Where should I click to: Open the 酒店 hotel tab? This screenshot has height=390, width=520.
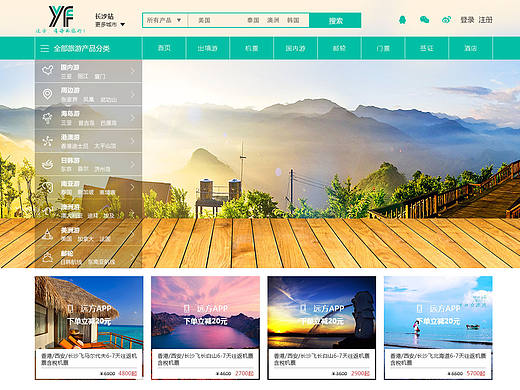(471, 48)
